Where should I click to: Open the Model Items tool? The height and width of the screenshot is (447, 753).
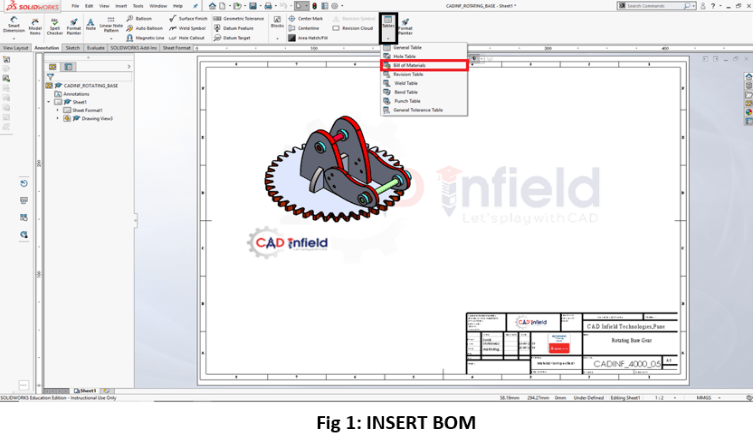tap(35, 26)
